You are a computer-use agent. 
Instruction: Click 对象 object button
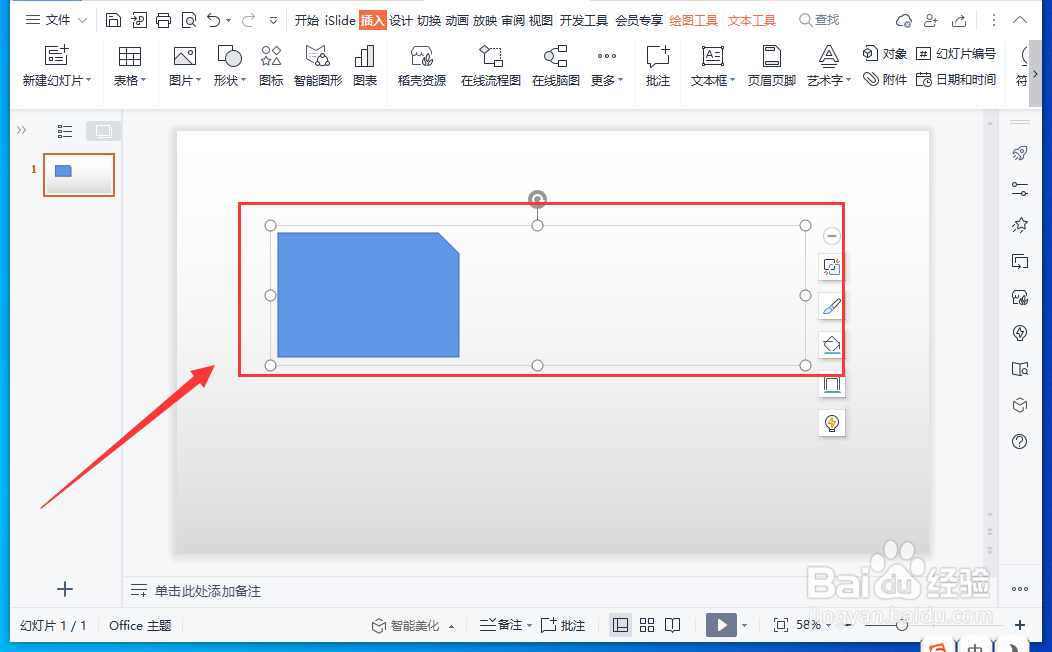tap(885, 53)
